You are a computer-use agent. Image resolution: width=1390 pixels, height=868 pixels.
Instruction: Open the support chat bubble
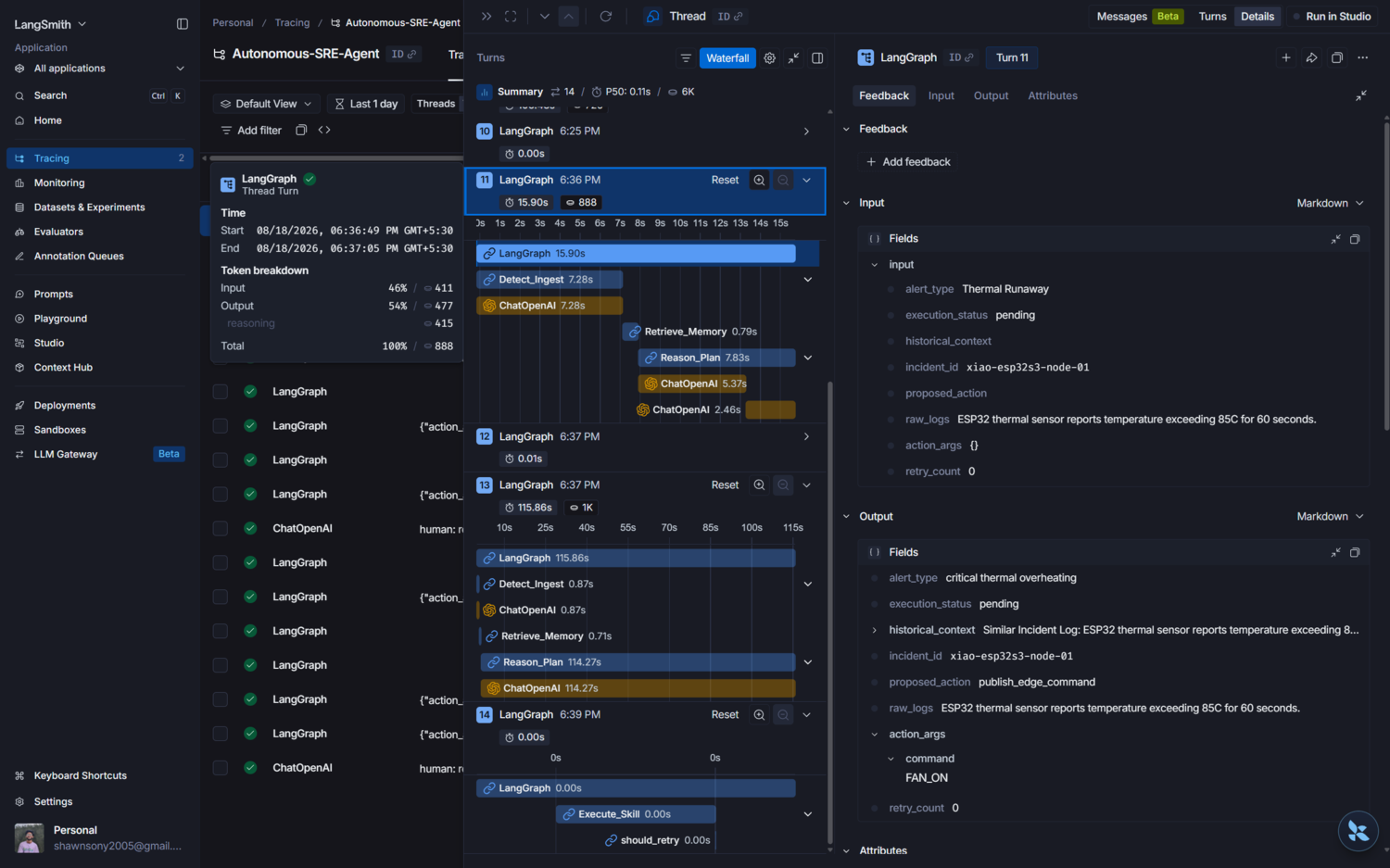pos(1358,831)
